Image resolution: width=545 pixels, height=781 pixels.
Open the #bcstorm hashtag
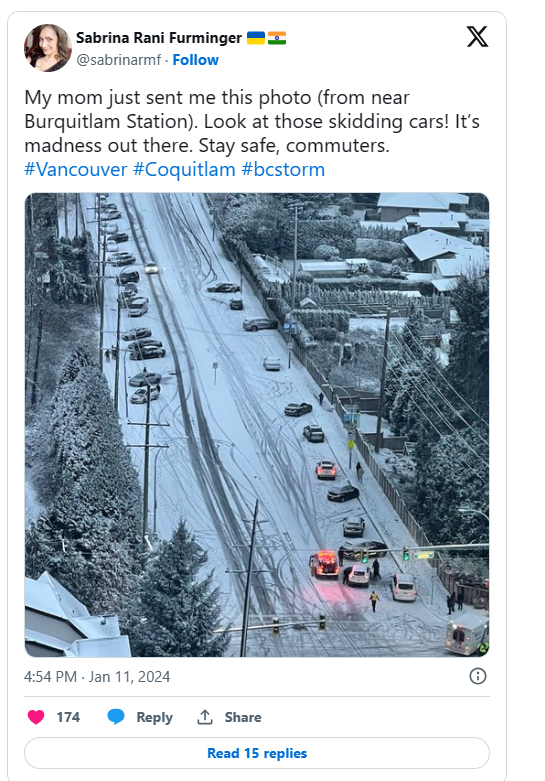pyautogui.click(x=283, y=169)
